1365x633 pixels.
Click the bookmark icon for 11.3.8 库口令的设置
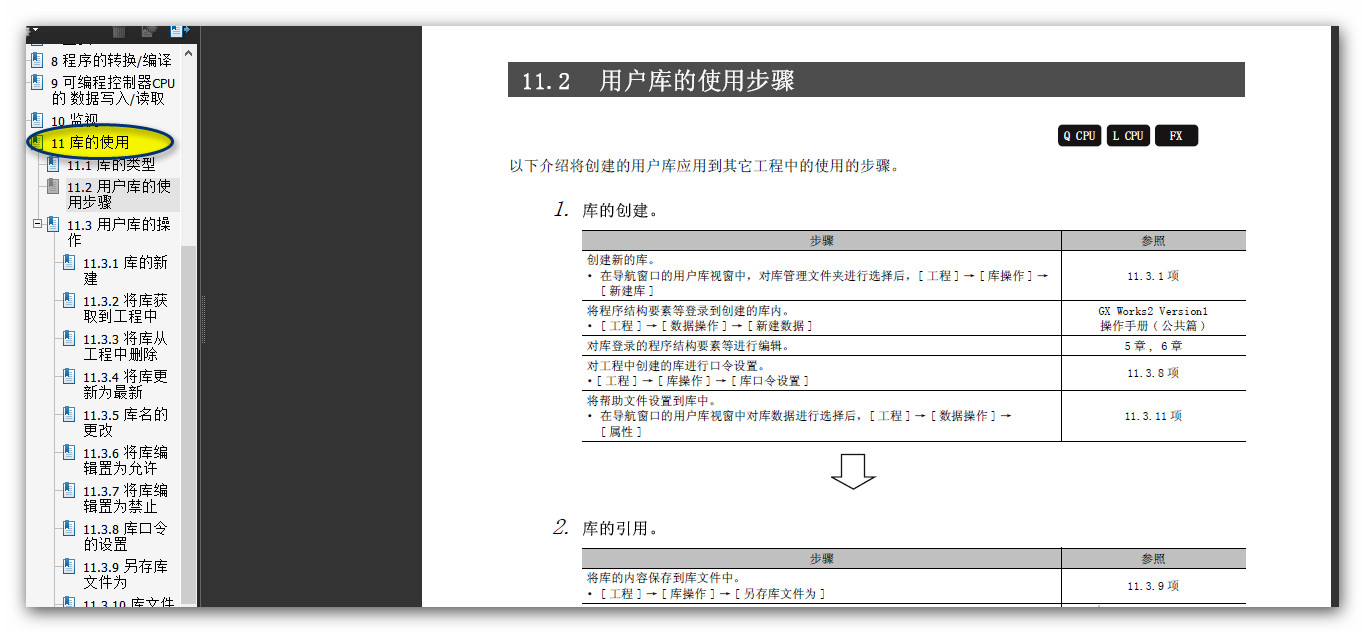pos(69,529)
